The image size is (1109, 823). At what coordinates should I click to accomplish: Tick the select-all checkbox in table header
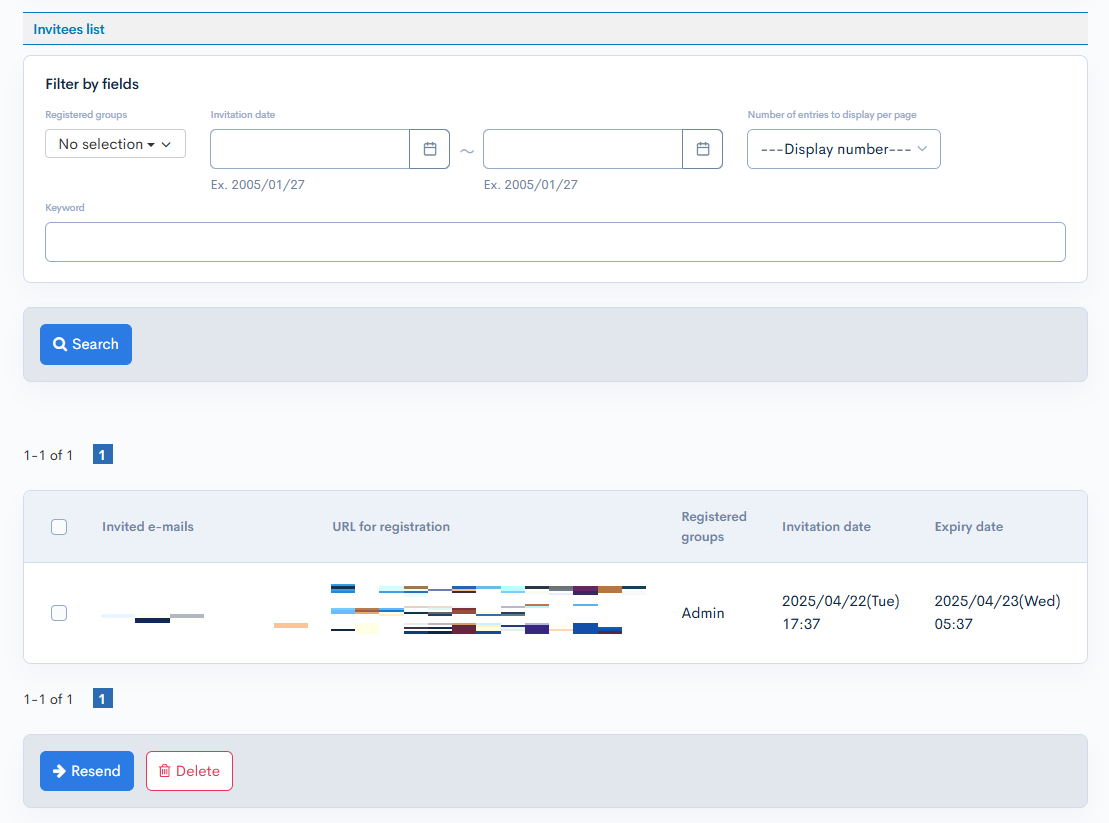tap(59, 527)
